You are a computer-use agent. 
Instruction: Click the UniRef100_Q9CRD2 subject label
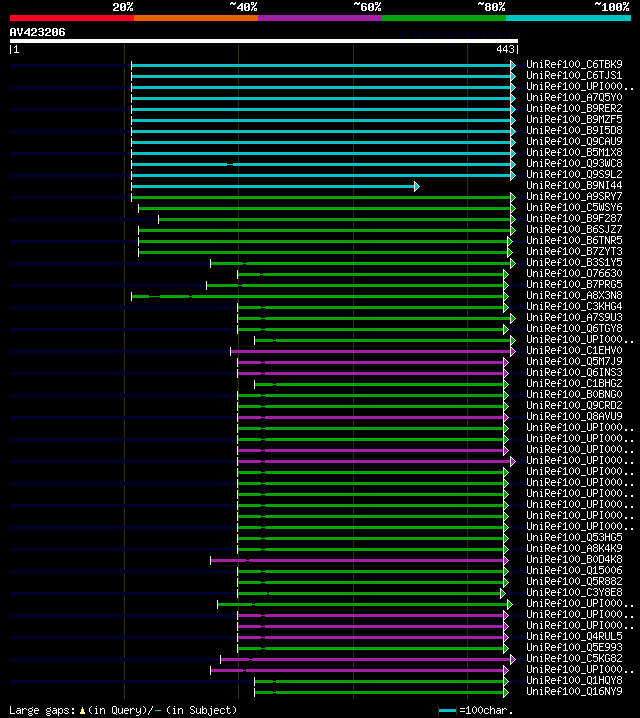click(x=574, y=405)
